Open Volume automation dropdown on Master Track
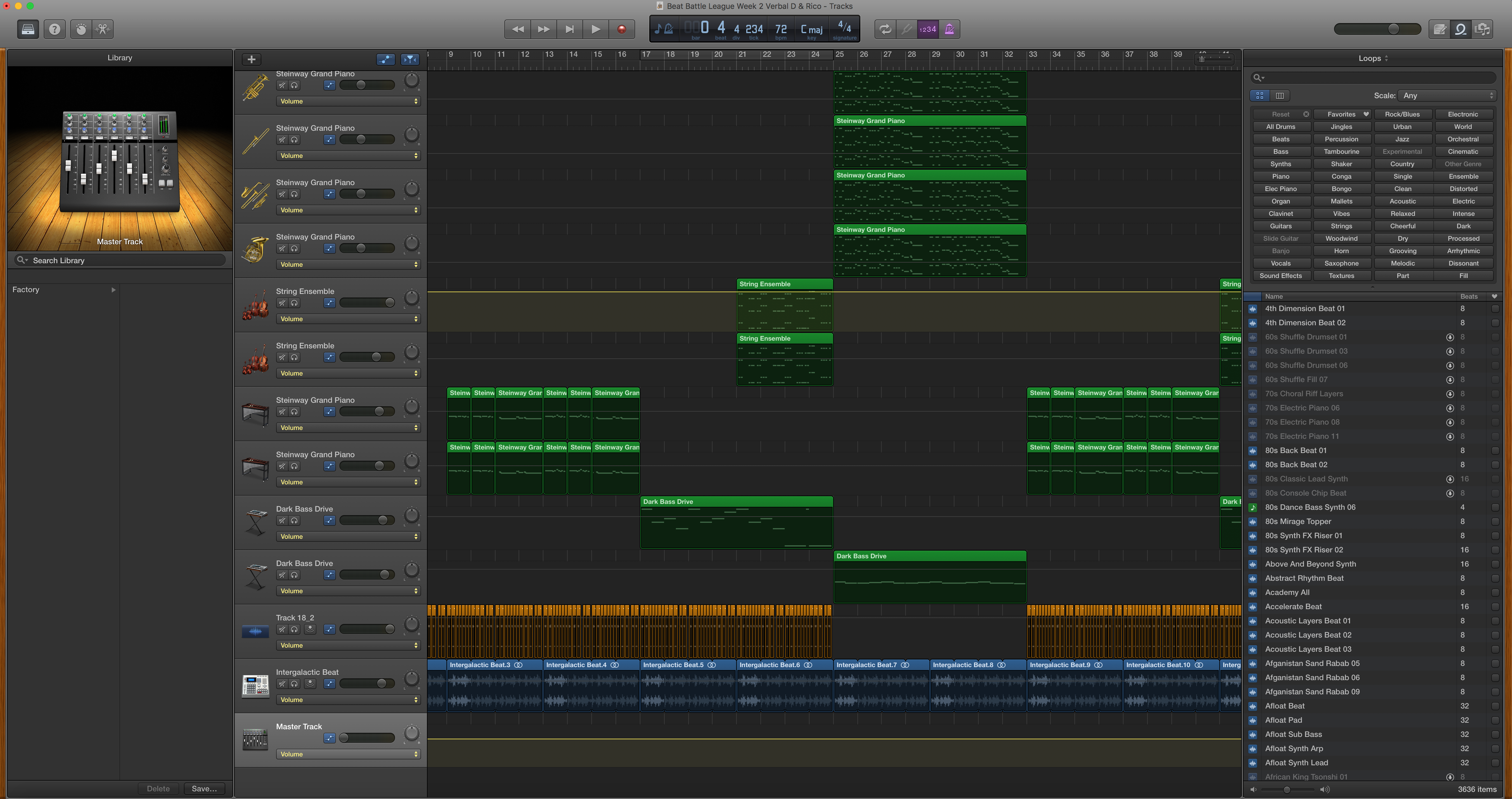 coord(348,754)
